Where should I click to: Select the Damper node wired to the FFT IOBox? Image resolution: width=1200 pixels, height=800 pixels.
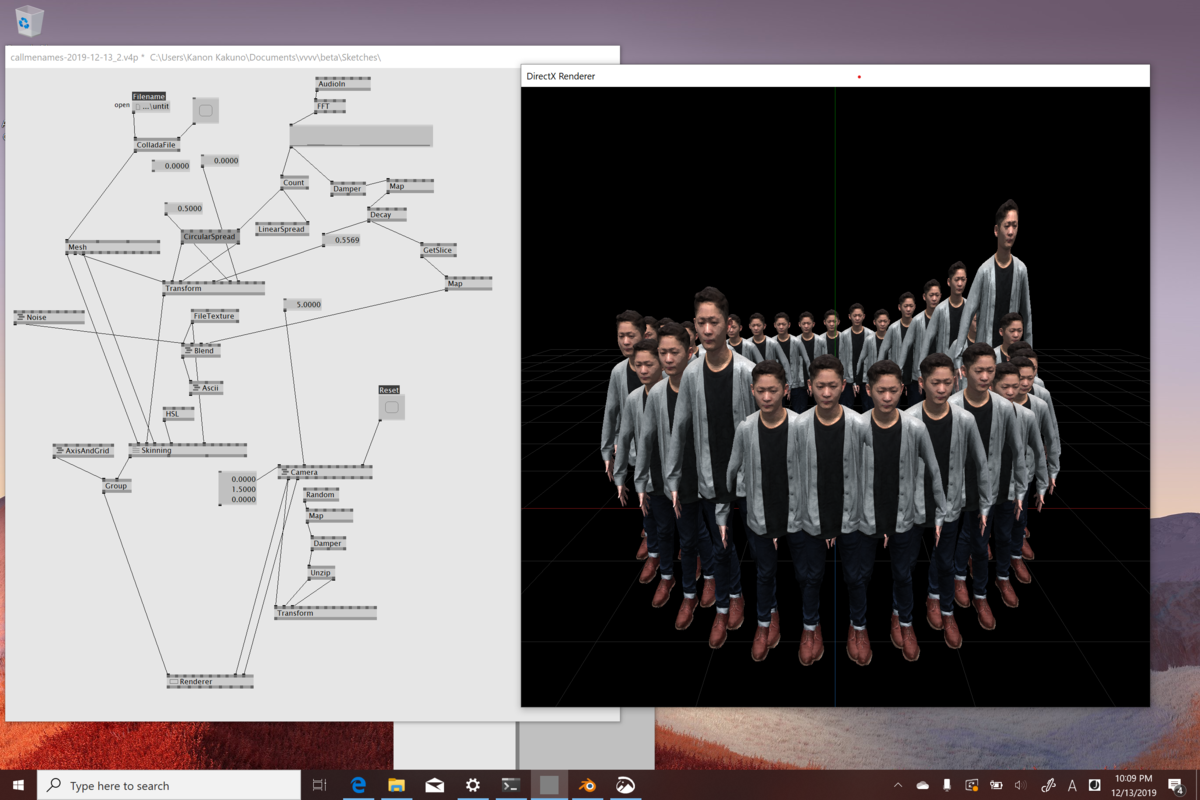tap(348, 189)
